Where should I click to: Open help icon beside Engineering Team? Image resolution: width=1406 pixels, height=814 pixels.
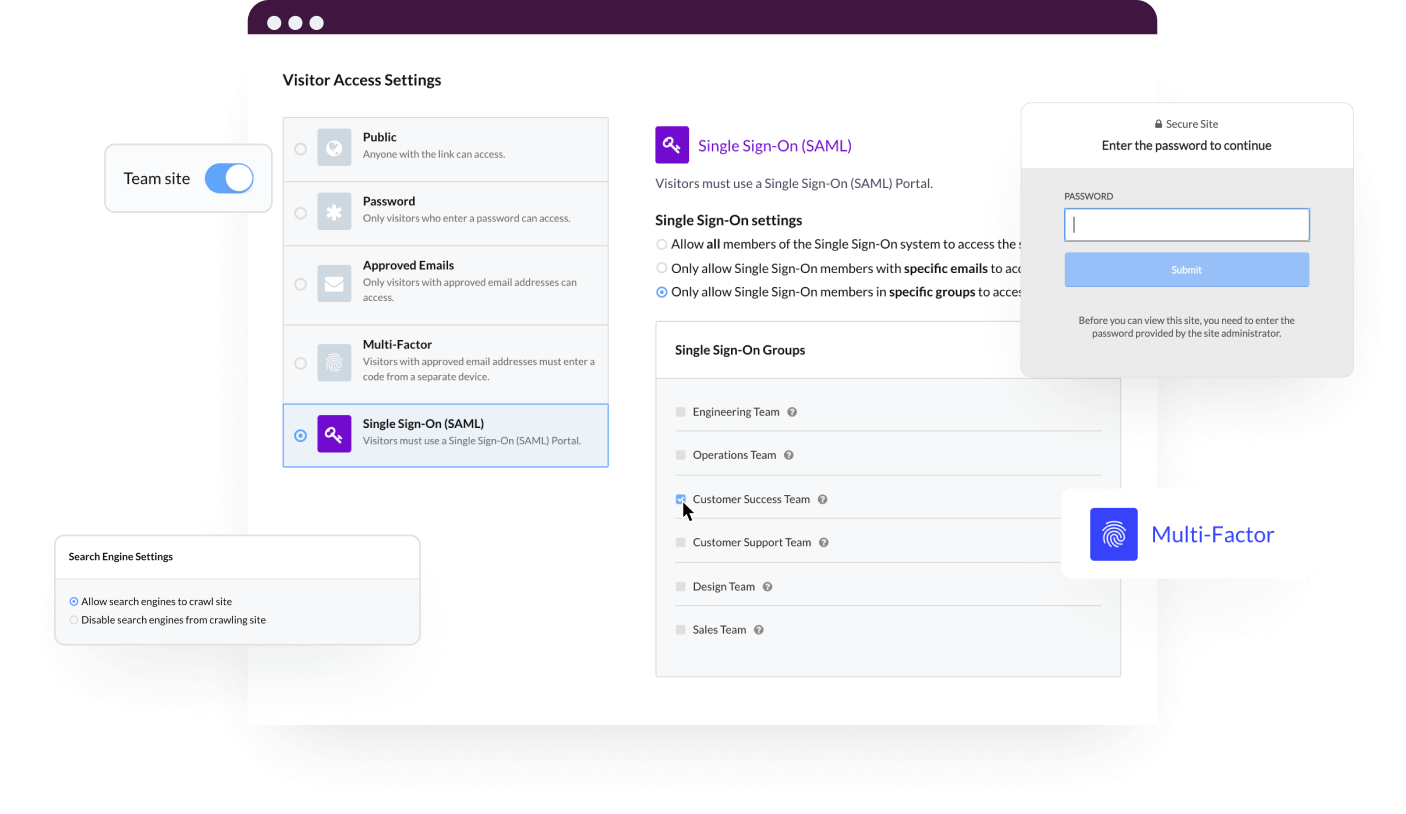point(792,412)
